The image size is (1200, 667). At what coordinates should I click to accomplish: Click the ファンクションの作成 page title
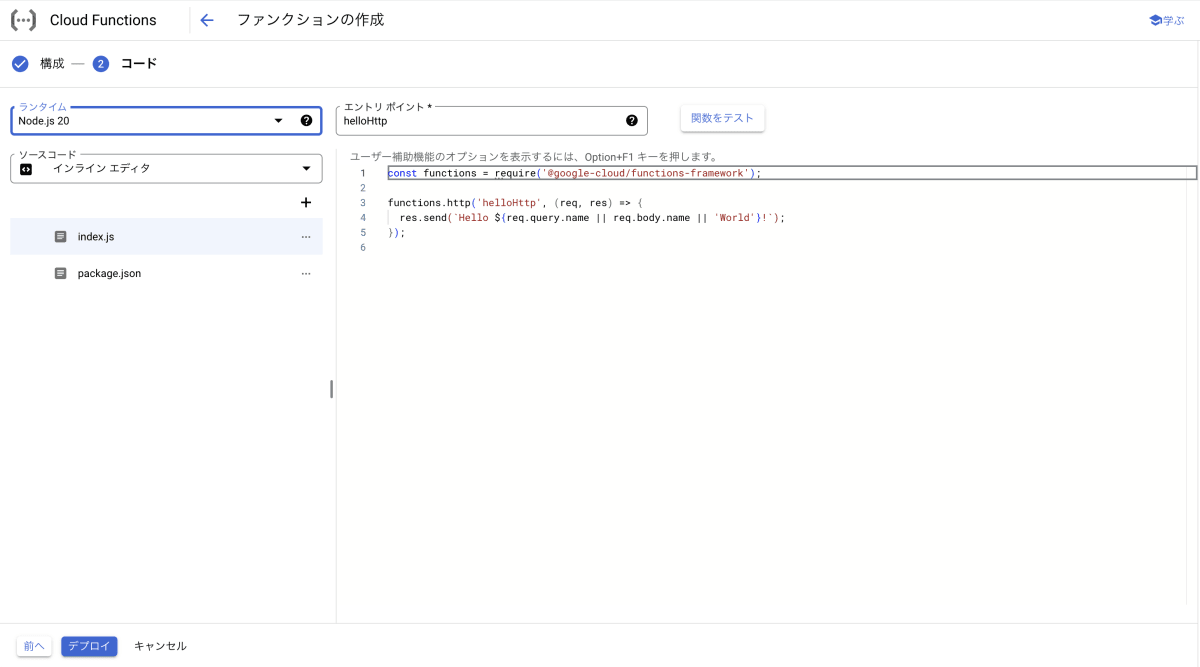pyautogui.click(x=310, y=20)
